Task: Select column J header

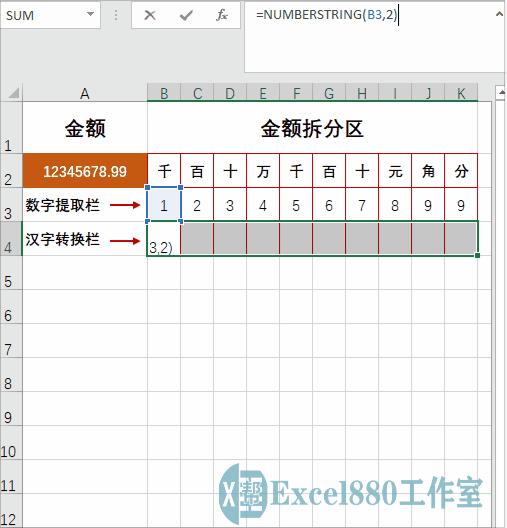Action: (x=428, y=93)
